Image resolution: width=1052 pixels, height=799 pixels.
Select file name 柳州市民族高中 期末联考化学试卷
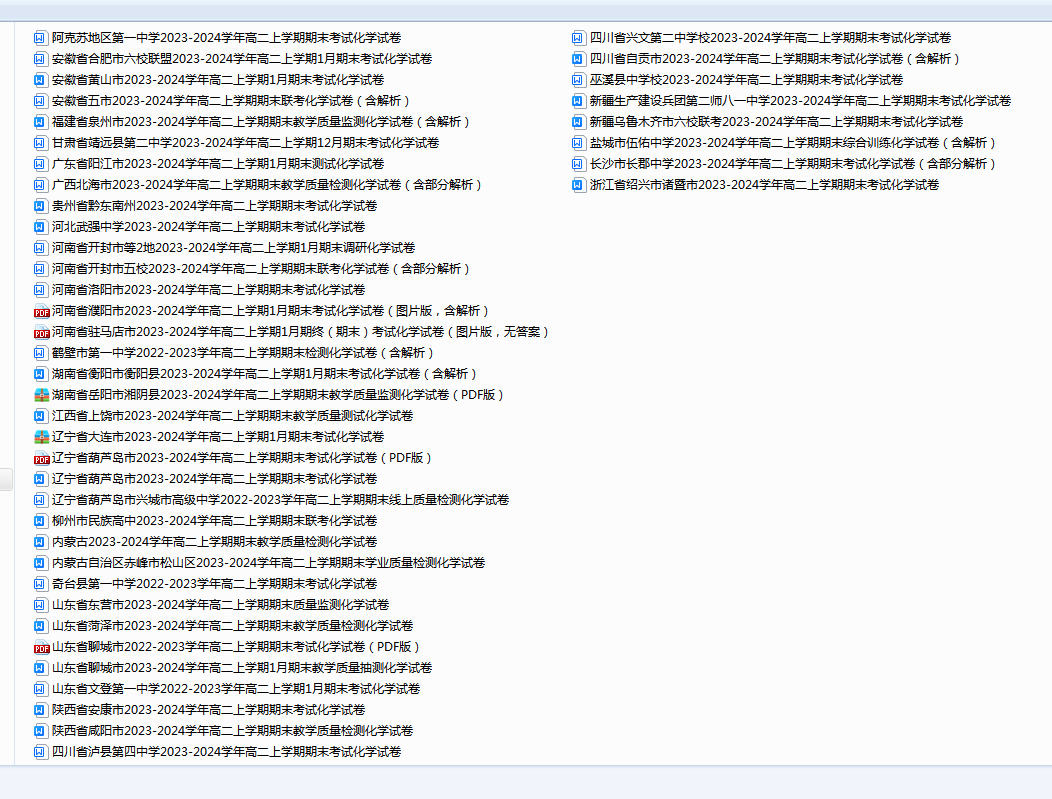point(215,521)
